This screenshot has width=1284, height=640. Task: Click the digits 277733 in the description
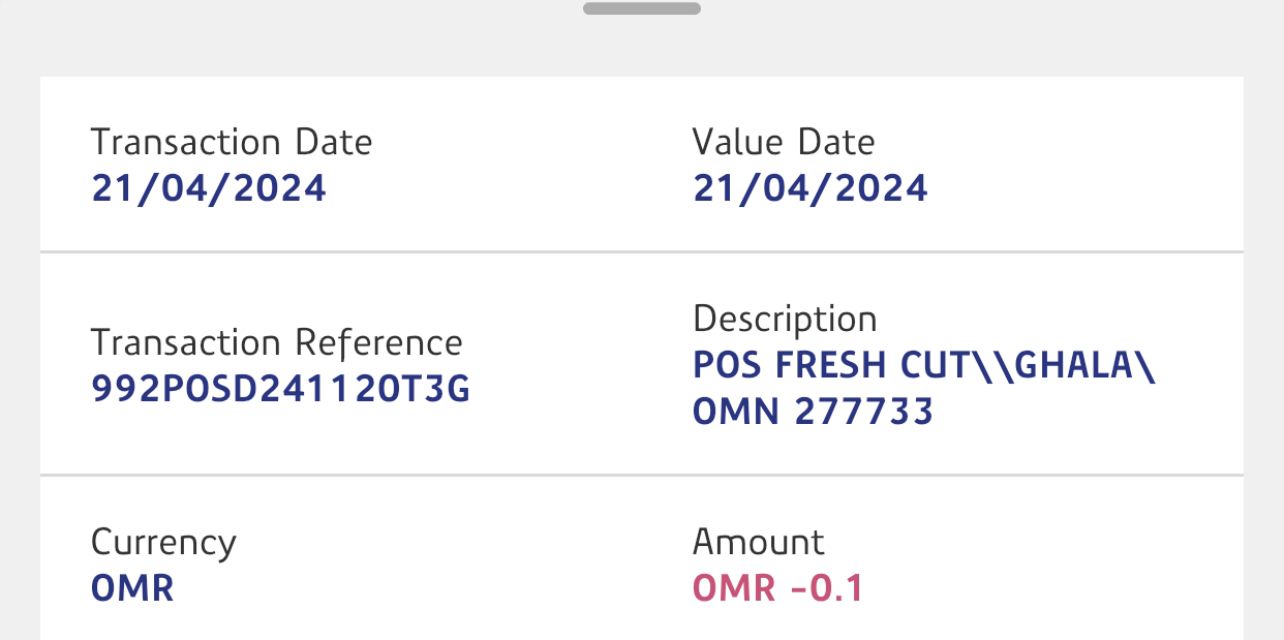point(864,411)
